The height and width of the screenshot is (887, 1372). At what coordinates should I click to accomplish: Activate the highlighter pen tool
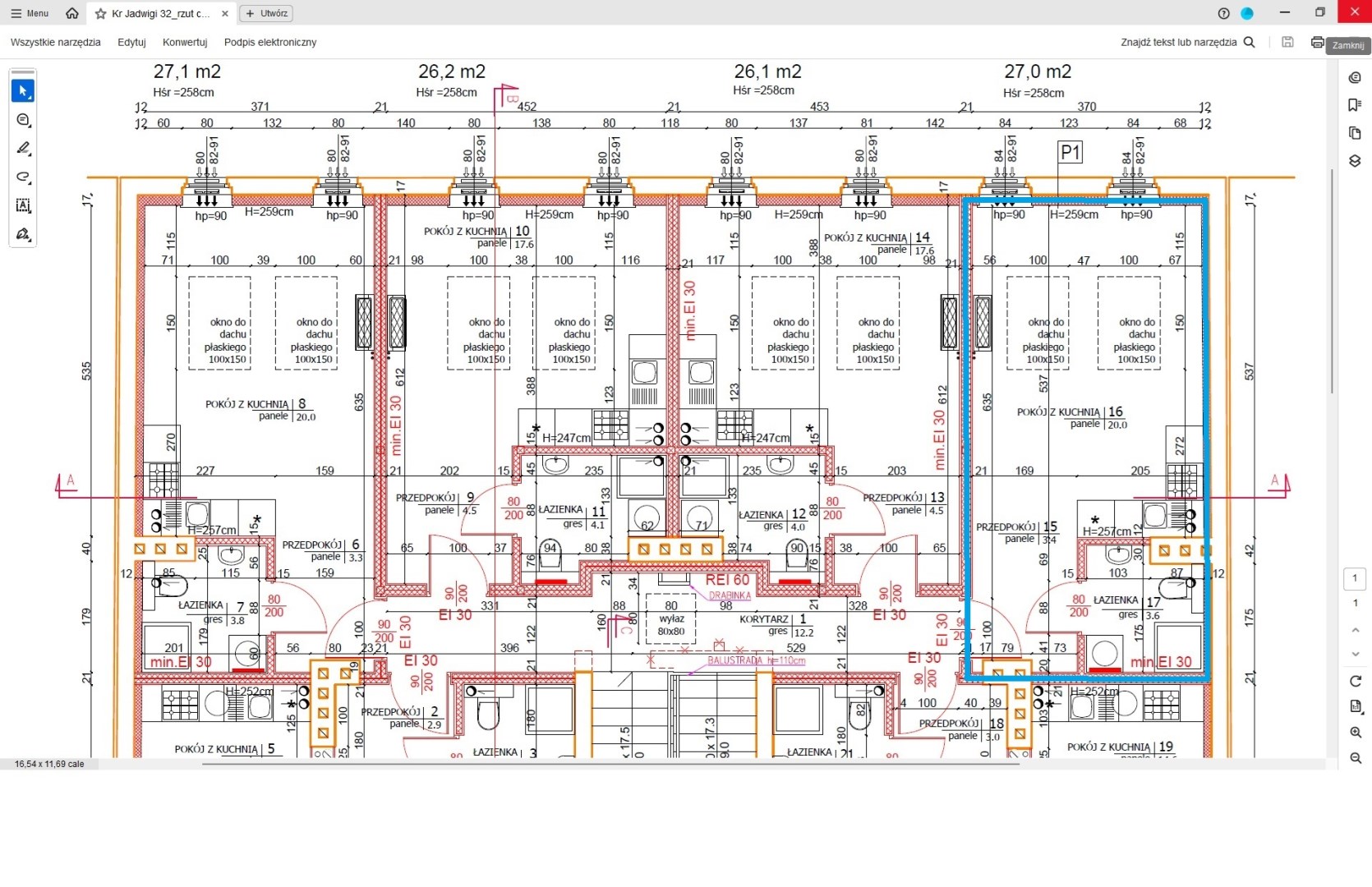tap(23, 149)
